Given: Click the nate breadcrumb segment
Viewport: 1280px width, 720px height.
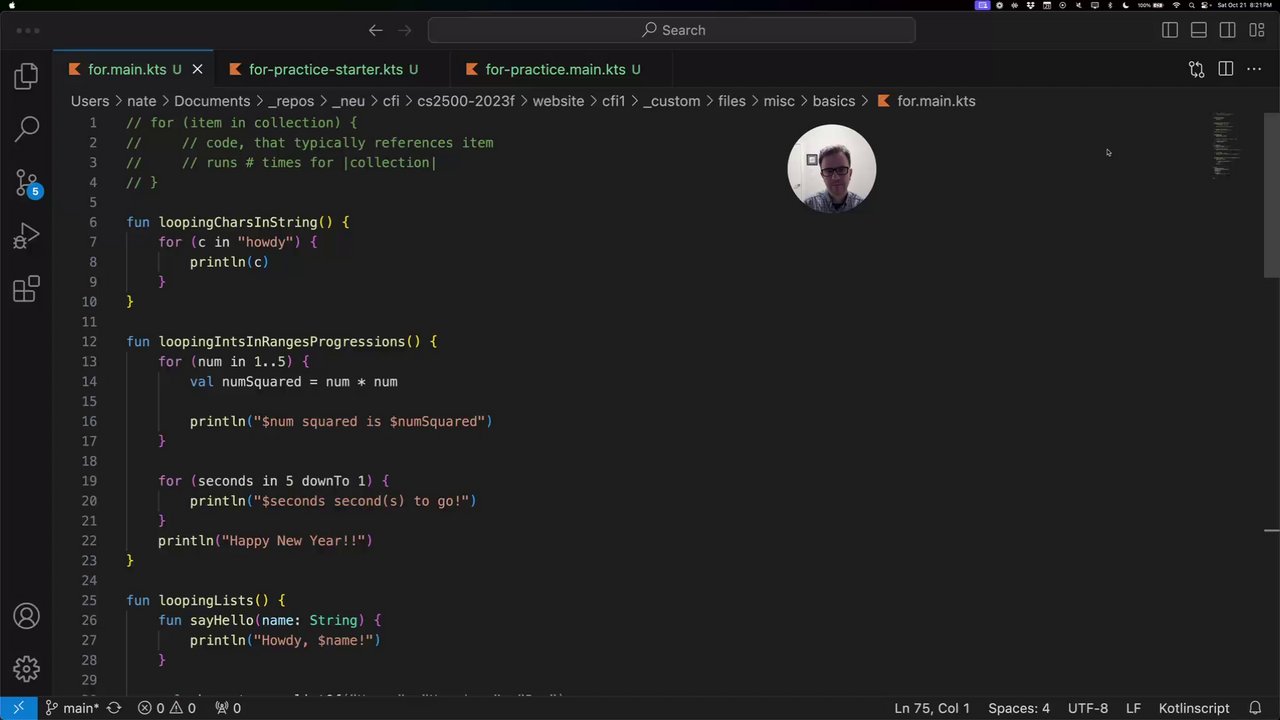Looking at the screenshot, I should (x=142, y=101).
